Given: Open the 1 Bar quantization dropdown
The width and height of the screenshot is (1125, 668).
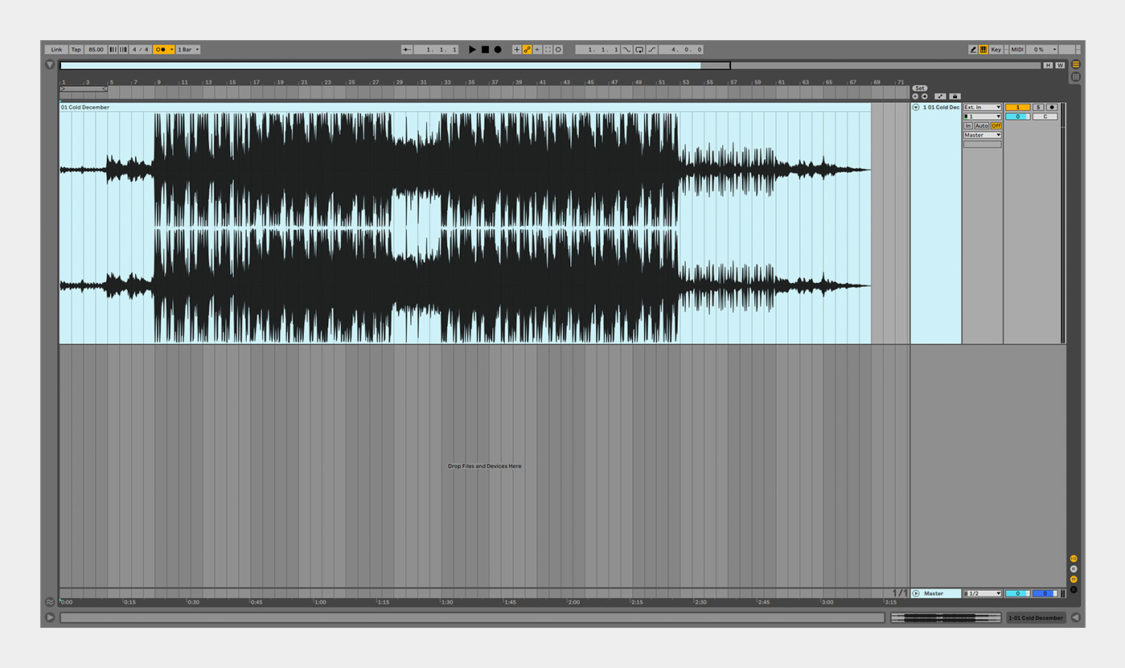Looking at the screenshot, I should click(187, 49).
